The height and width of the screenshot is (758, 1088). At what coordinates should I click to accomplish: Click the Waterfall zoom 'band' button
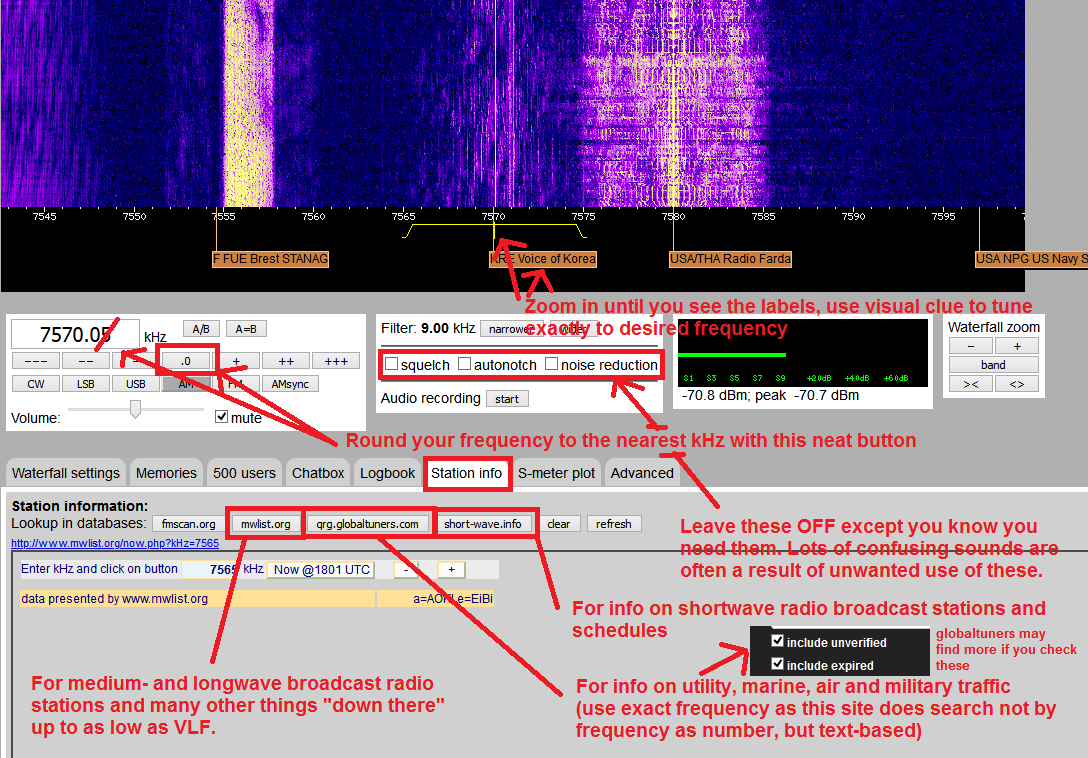click(994, 364)
